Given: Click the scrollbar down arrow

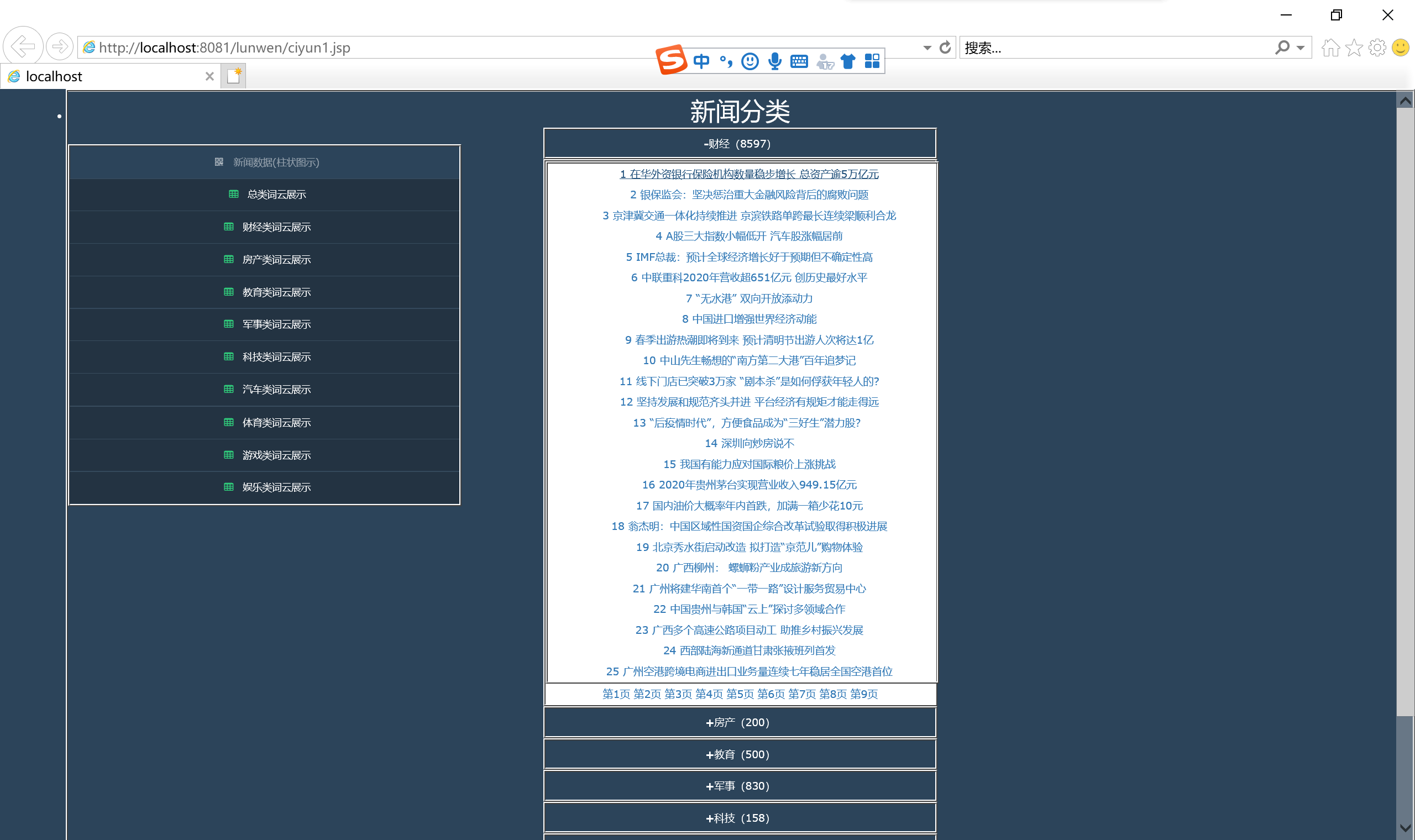Looking at the screenshot, I should click(x=1405, y=827).
